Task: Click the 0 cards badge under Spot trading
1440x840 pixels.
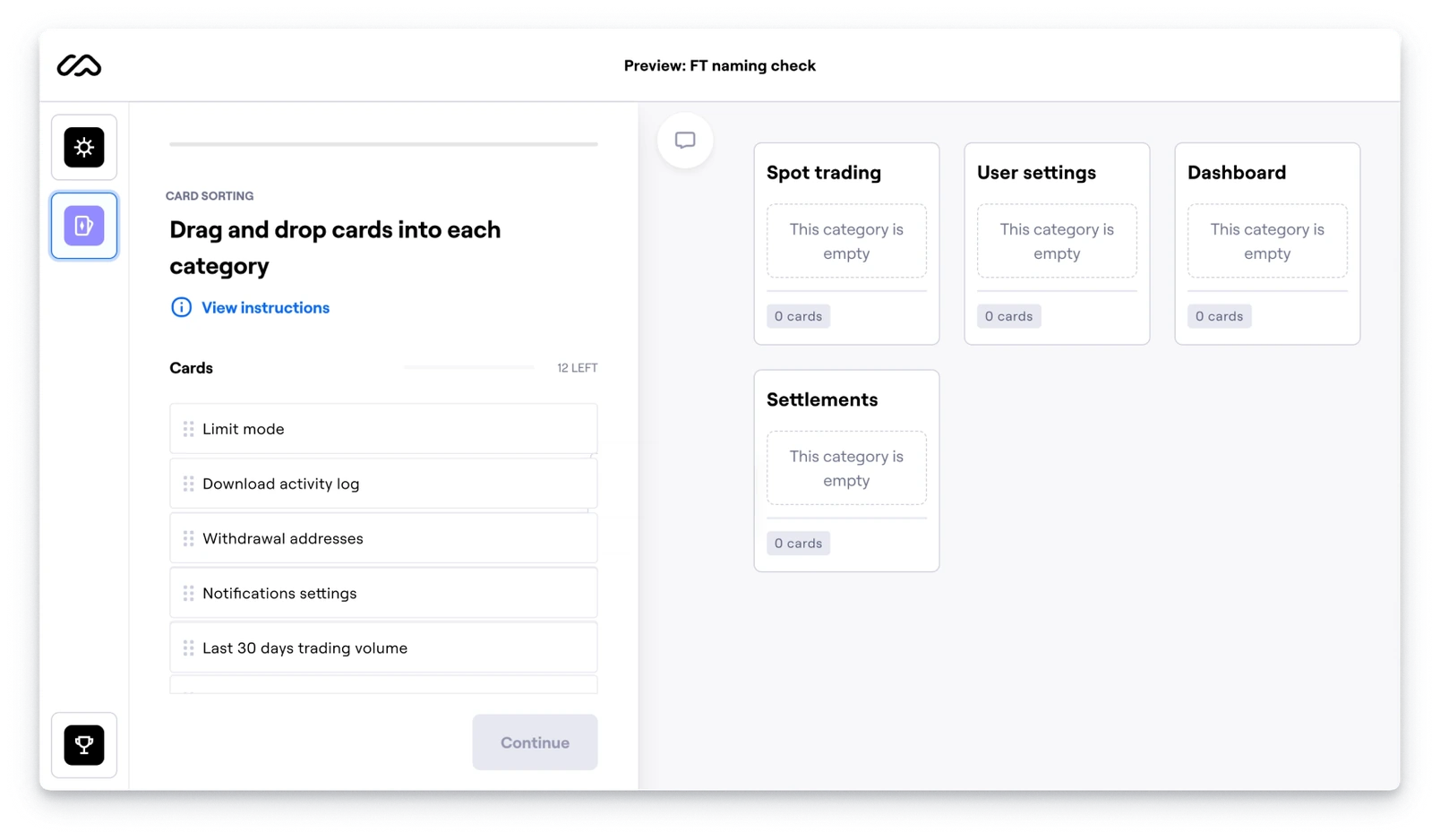Action: 798,316
